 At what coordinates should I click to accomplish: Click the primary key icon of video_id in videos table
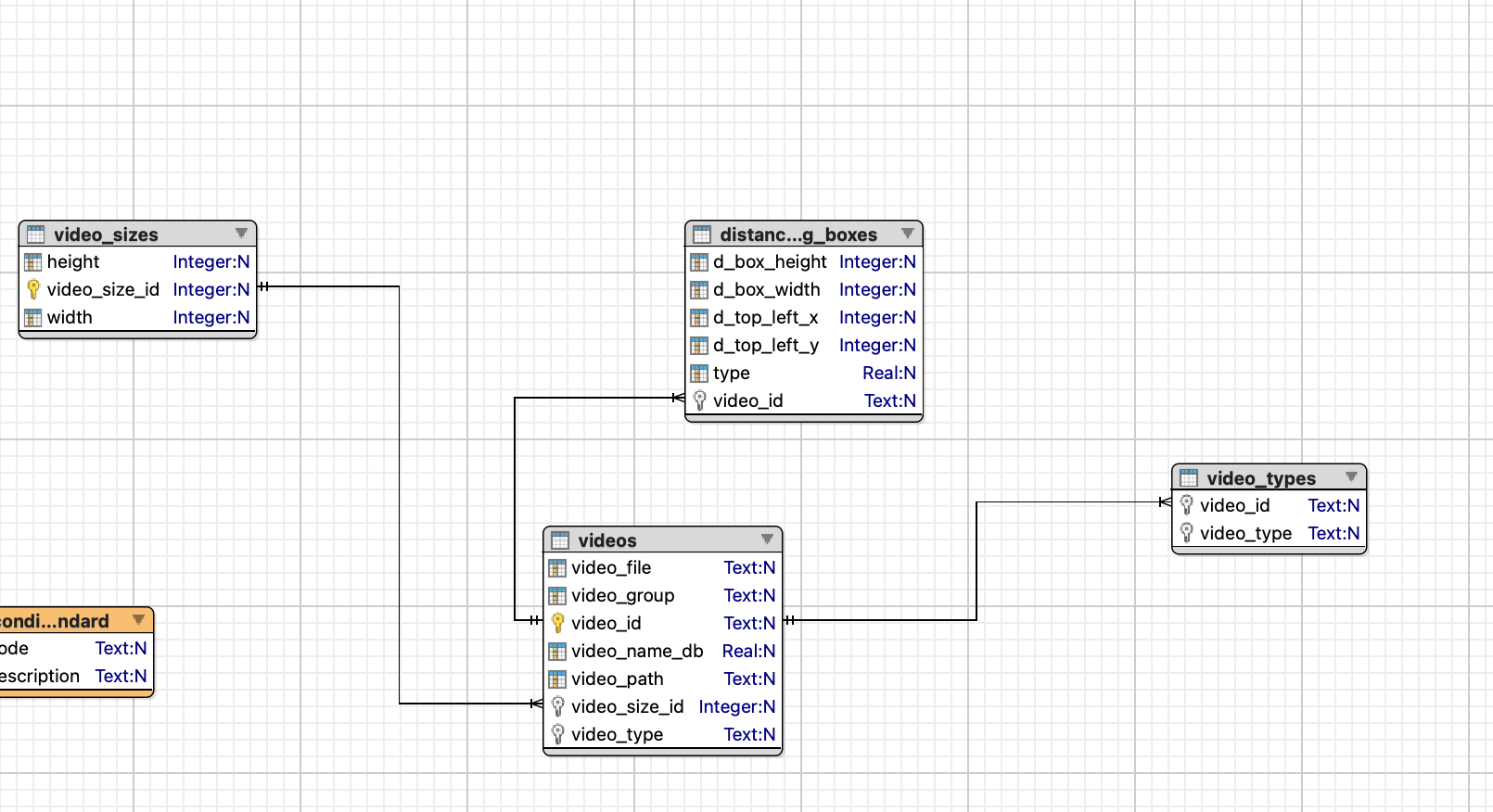pos(558,623)
